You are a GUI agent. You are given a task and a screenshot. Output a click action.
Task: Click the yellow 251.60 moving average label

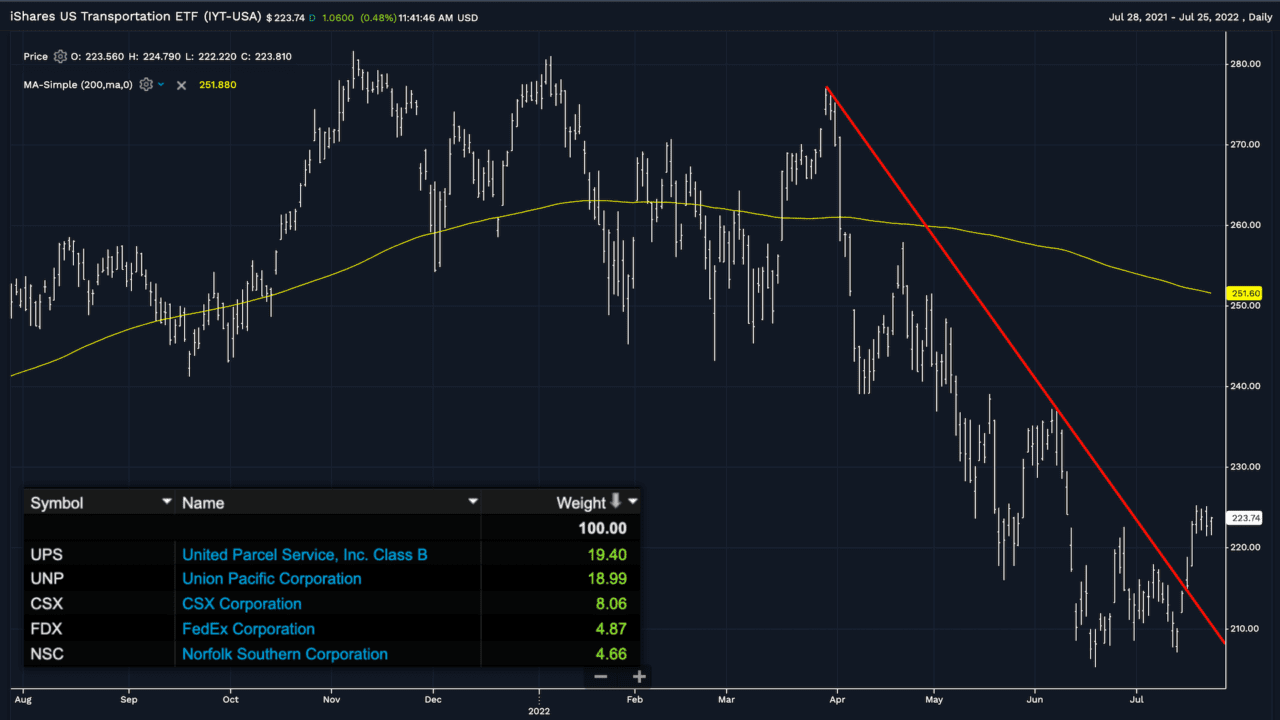coord(1244,293)
